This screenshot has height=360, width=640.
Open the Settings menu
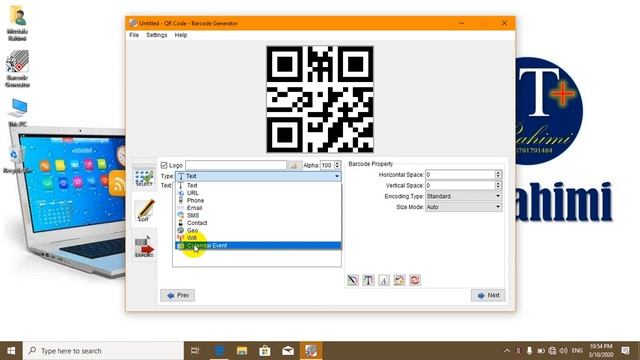click(157, 35)
